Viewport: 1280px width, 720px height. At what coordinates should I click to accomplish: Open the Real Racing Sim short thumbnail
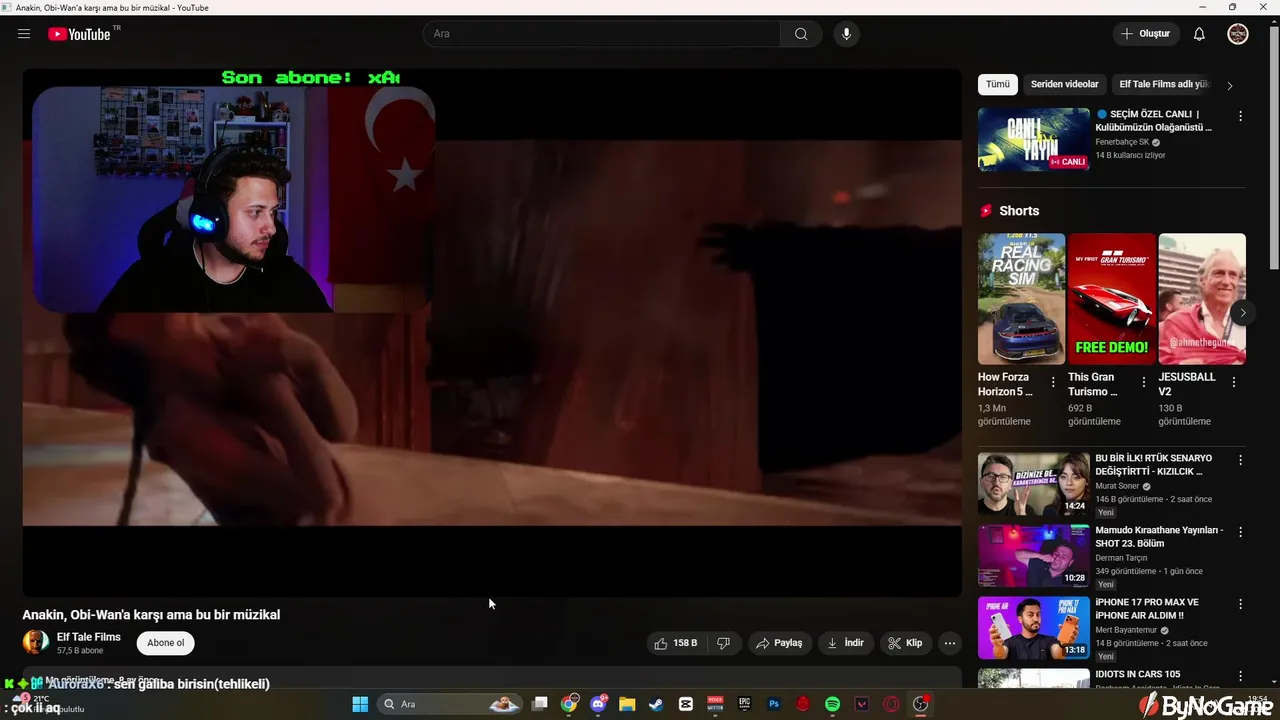click(1021, 299)
